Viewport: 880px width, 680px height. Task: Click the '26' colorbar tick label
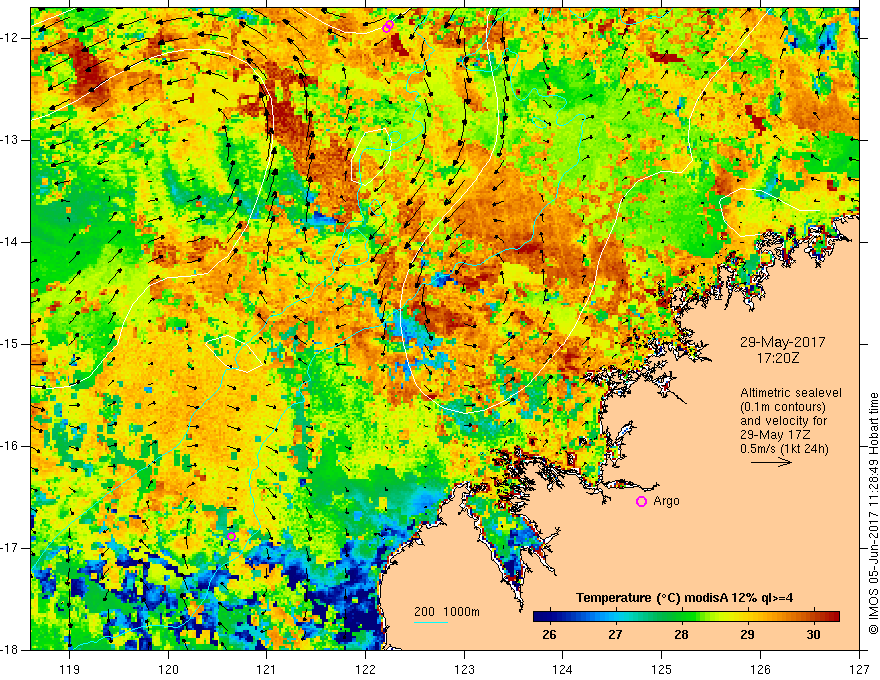[548, 635]
